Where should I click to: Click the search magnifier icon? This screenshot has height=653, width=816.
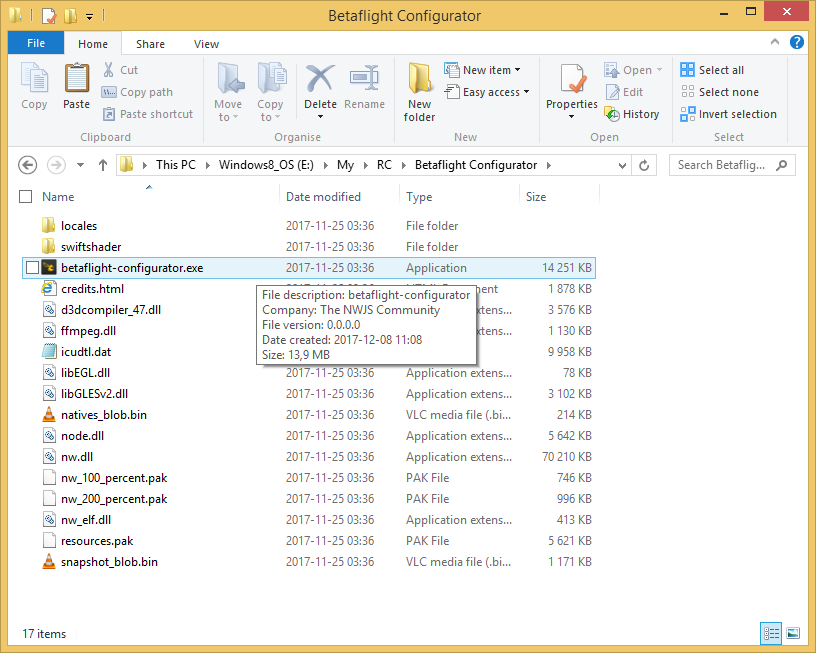coord(781,165)
